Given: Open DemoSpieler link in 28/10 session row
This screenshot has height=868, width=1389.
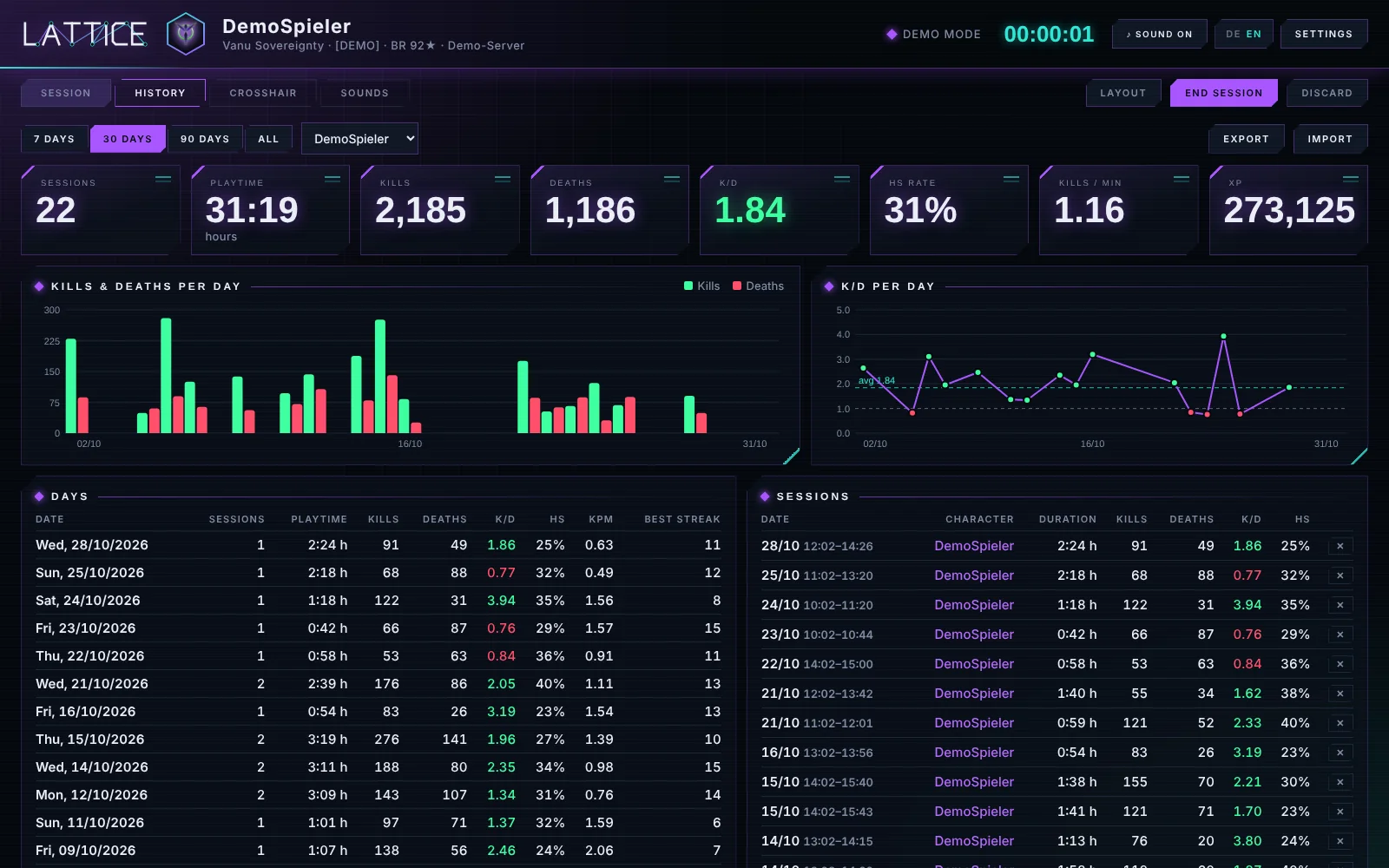Looking at the screenshot, I should pyautogui.click(x=974, y=546).
